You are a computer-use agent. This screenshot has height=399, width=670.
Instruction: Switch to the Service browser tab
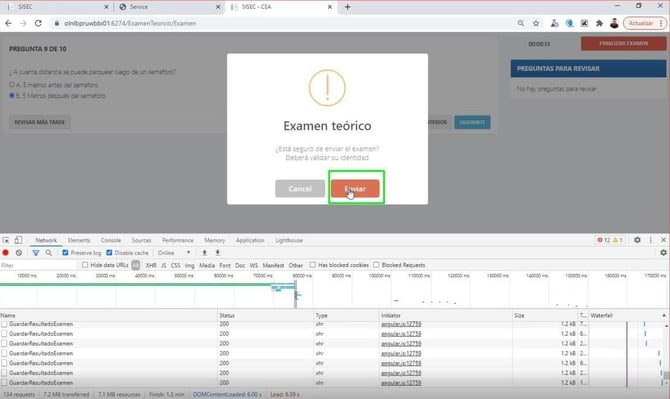[169, 7]
